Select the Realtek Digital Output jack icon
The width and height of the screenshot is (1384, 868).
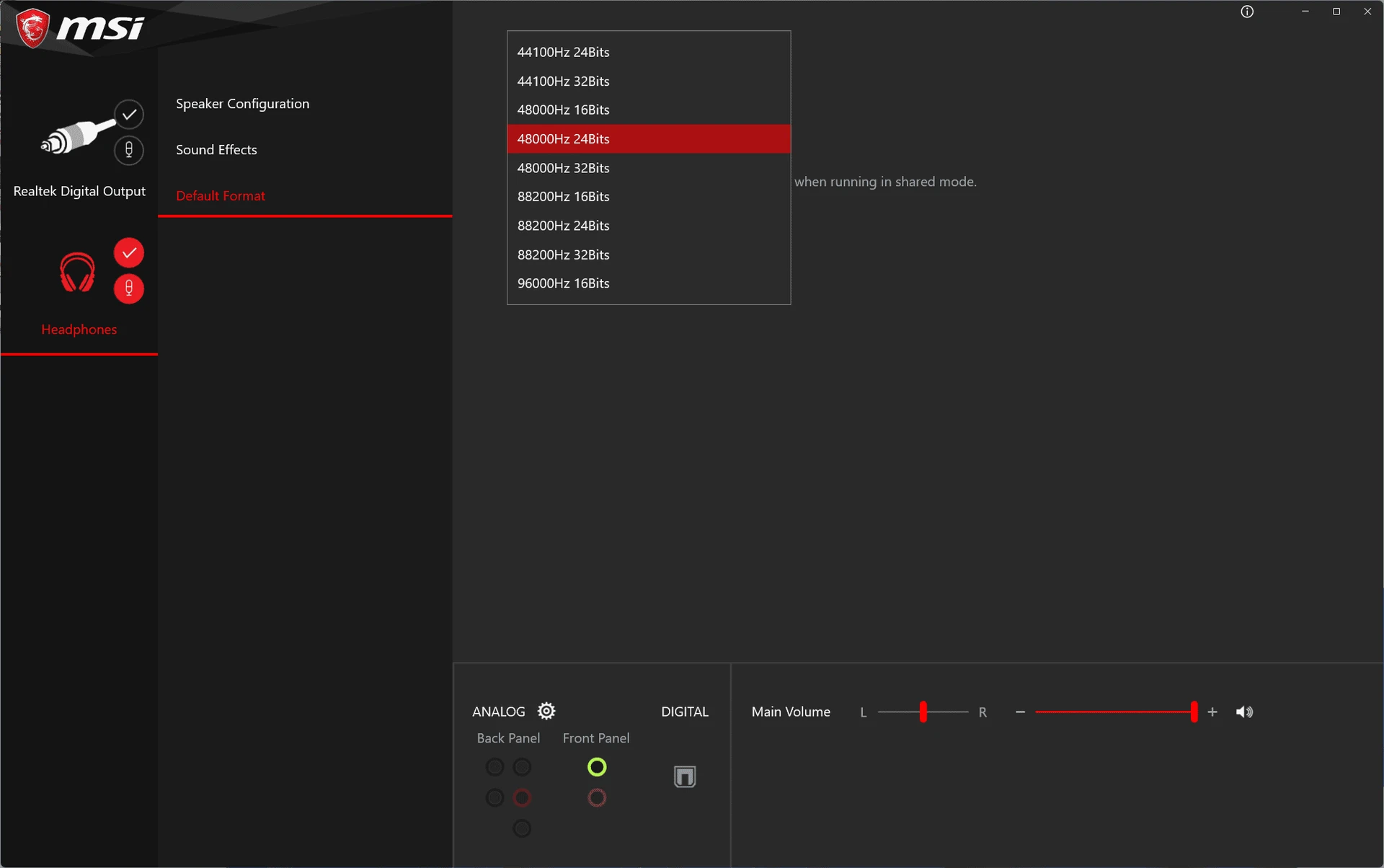click(x=77, y=136)
